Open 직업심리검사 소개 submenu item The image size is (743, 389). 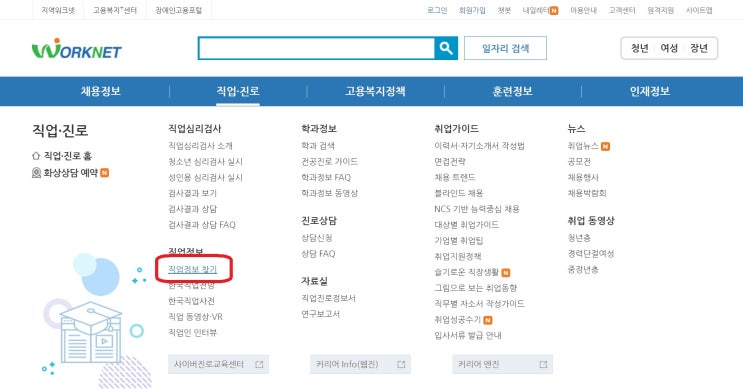[x=200, y=145]
